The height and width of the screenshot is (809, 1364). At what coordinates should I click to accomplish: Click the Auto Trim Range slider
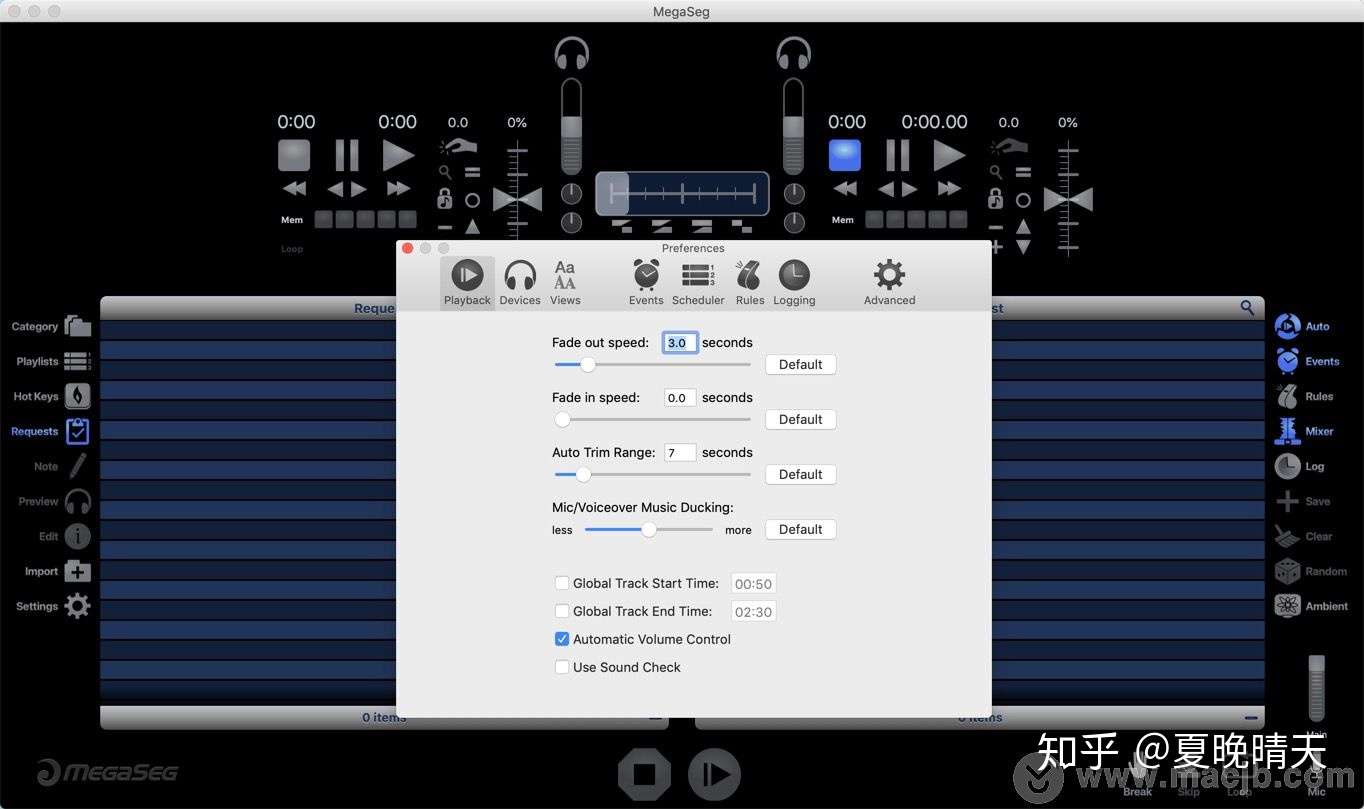[x=652, y=474]
